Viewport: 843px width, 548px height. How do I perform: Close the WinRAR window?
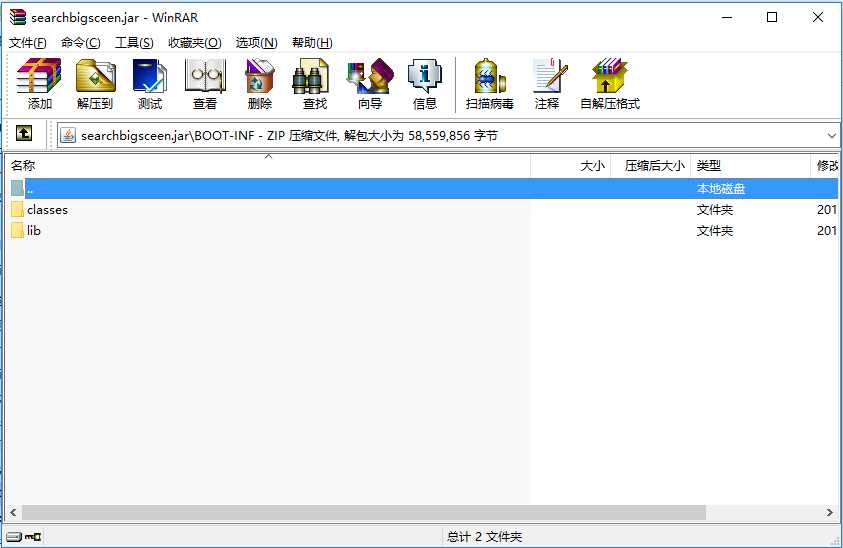click(818, 17)
